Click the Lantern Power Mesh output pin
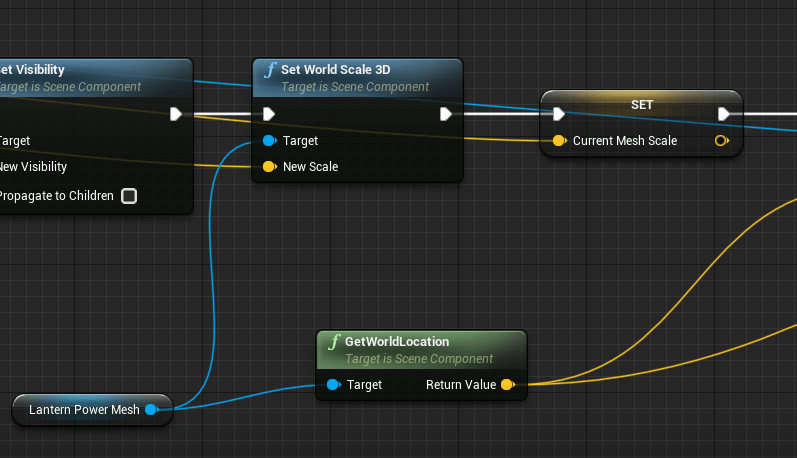This screenshot has height=458, width=797. (x=151, y=409)
